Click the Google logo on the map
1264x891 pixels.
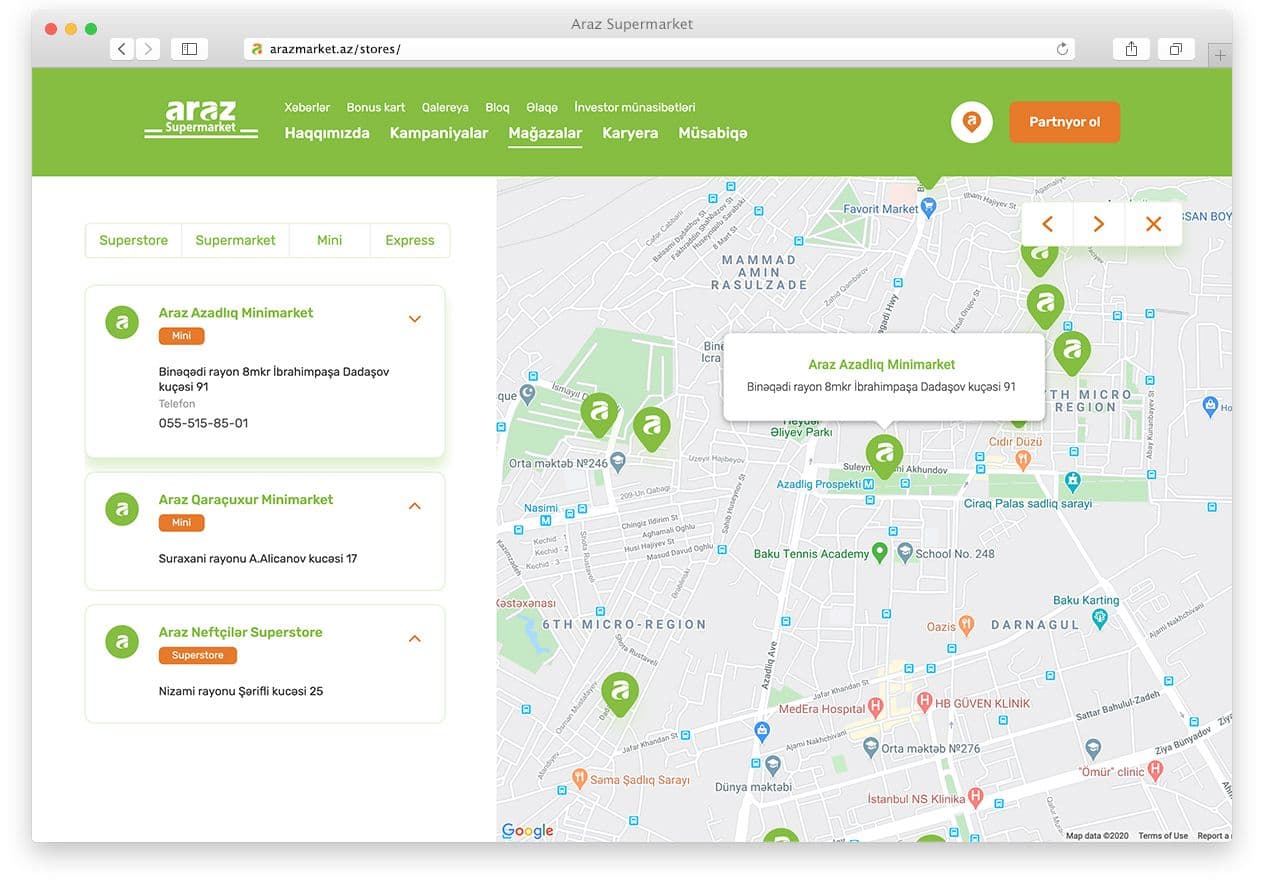[527, 831]
